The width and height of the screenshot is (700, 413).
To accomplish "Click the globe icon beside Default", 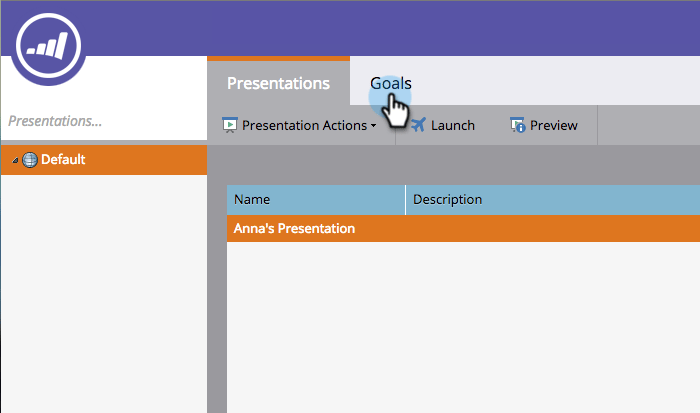I will coord(29,159).
